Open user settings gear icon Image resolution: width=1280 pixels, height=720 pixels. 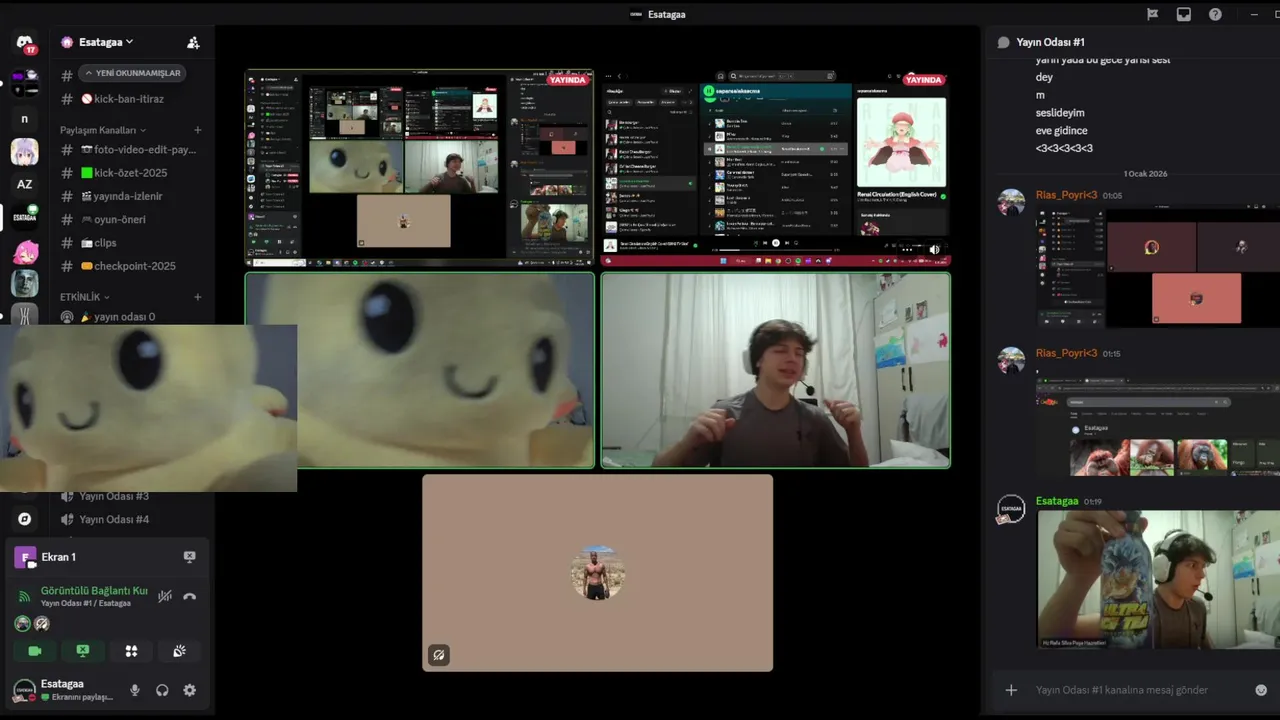[x=190, y=690]
